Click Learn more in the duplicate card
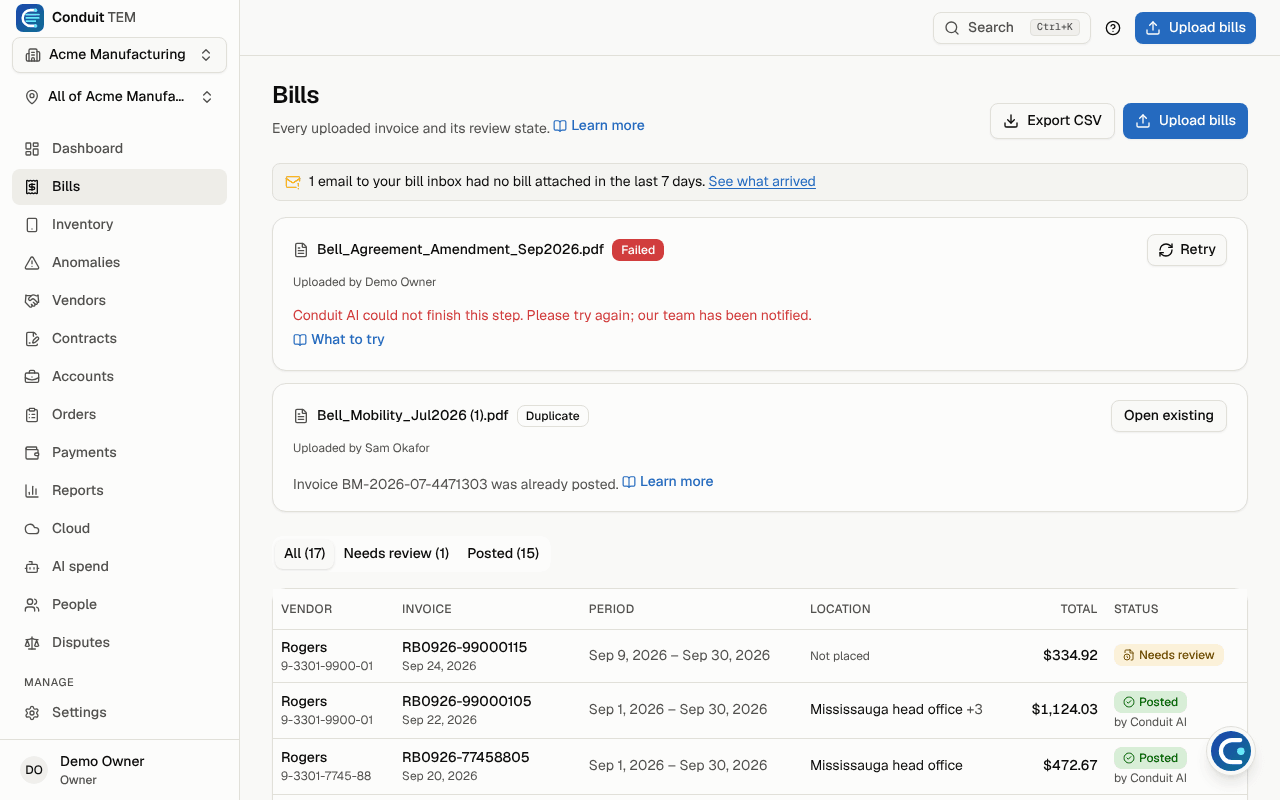Image resolution: width=1280 pixels, height=800 pixels. point(668,482)
